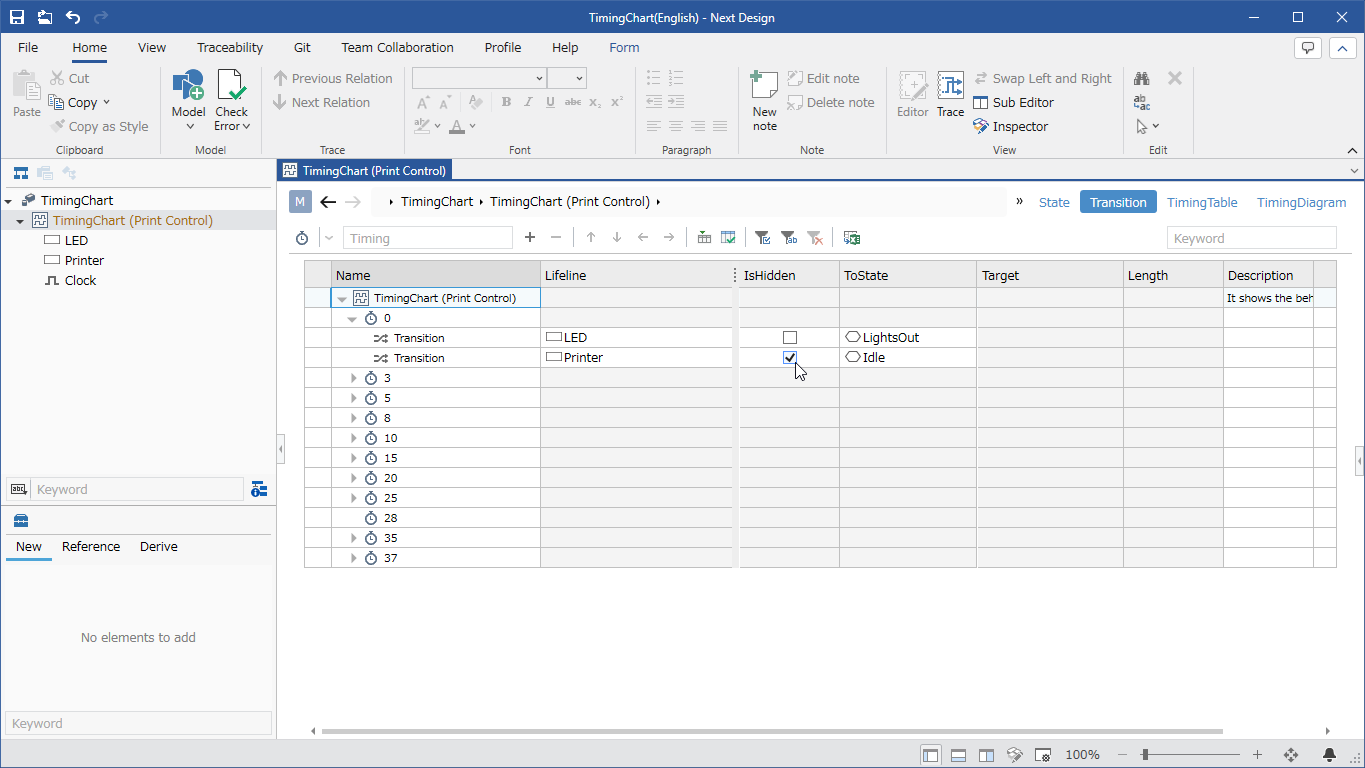This screenshot has height=768, width=1365.
Task: Expand the timing 10 row
Action: (x=353, y=438)
